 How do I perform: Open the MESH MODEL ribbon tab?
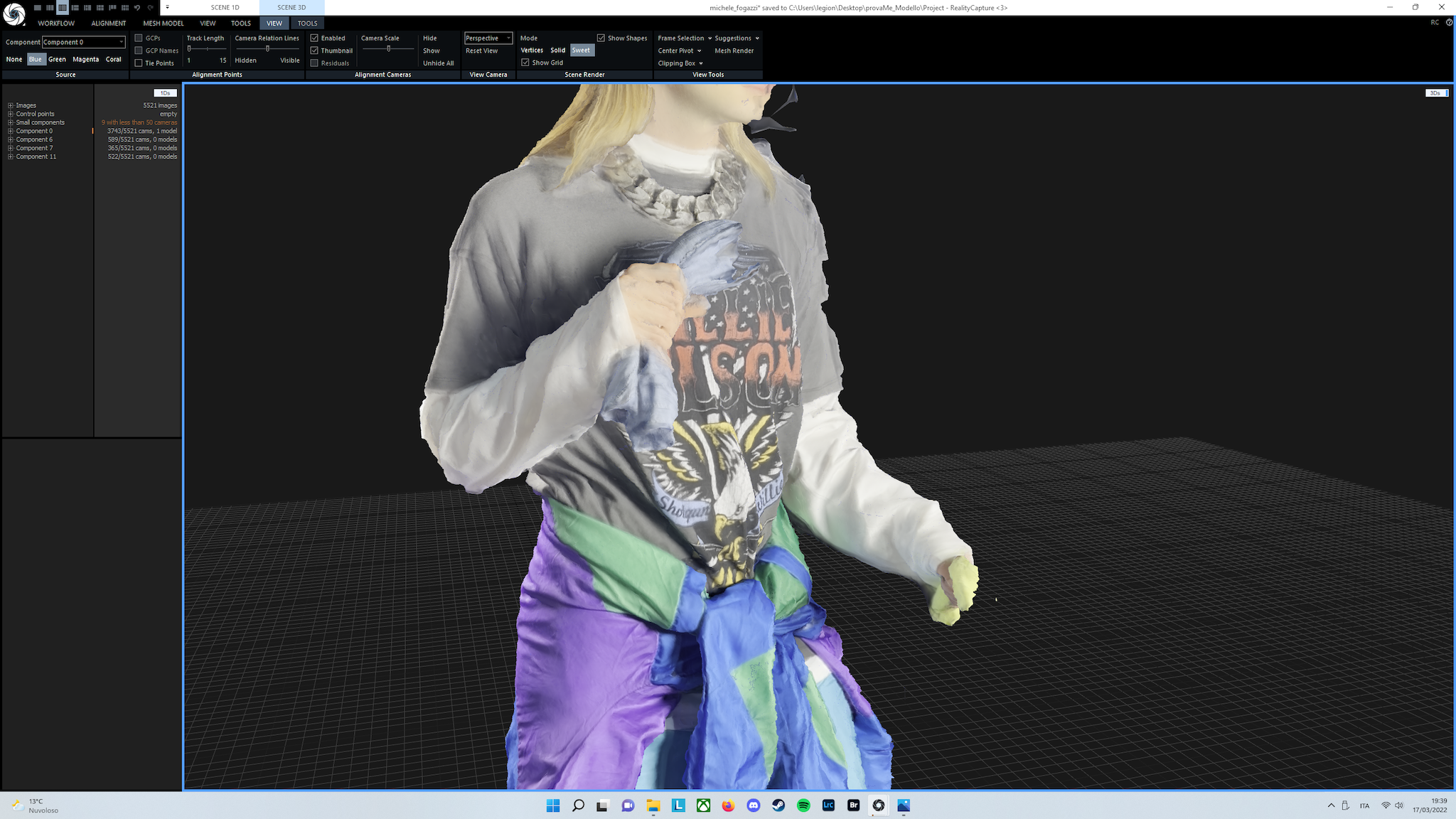tap(164, 23)
